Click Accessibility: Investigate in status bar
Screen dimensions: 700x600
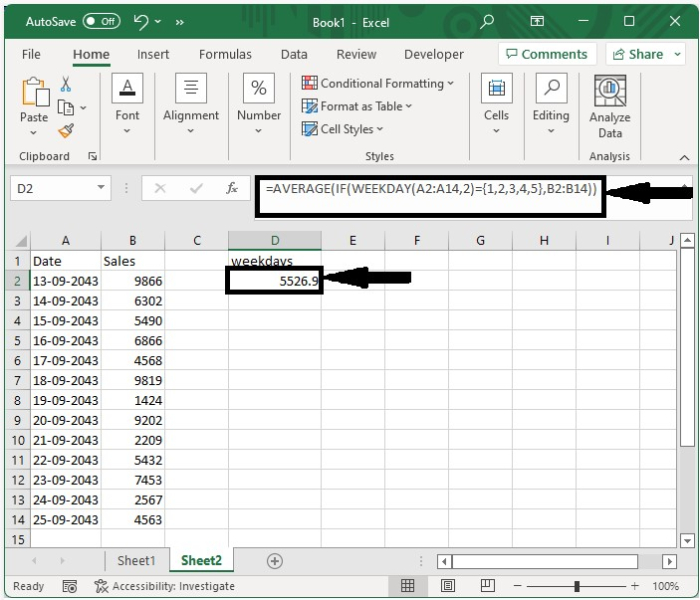(165, 586)
